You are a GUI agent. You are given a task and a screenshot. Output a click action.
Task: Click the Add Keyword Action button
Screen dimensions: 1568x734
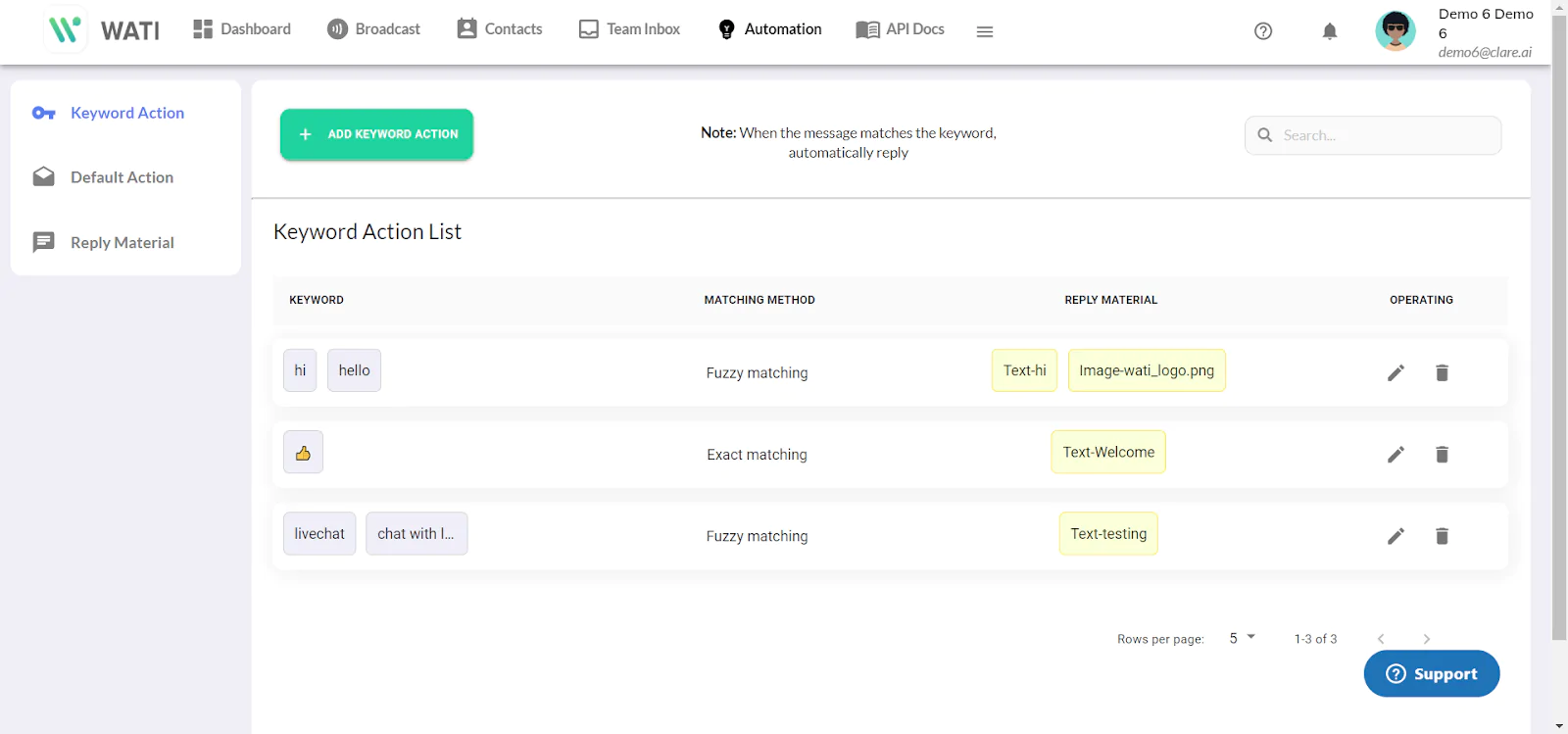click(x=376, y=134)
